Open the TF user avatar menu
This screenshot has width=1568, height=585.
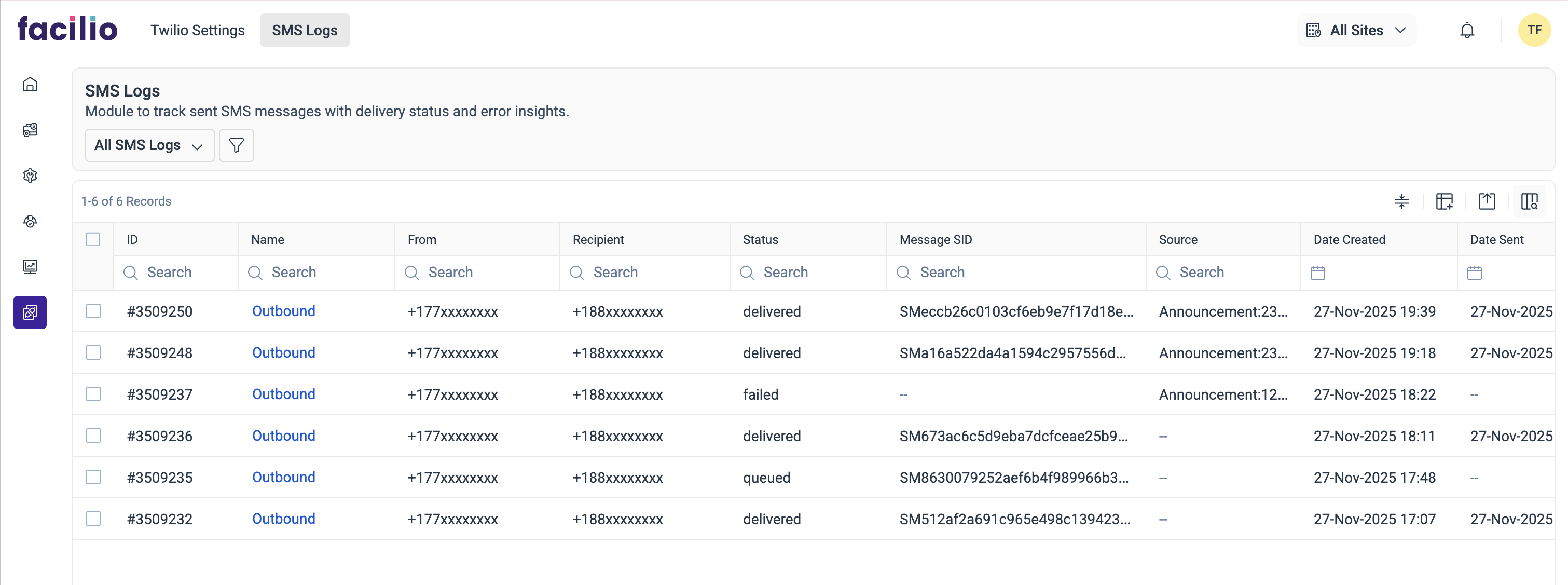(1534, 31)
